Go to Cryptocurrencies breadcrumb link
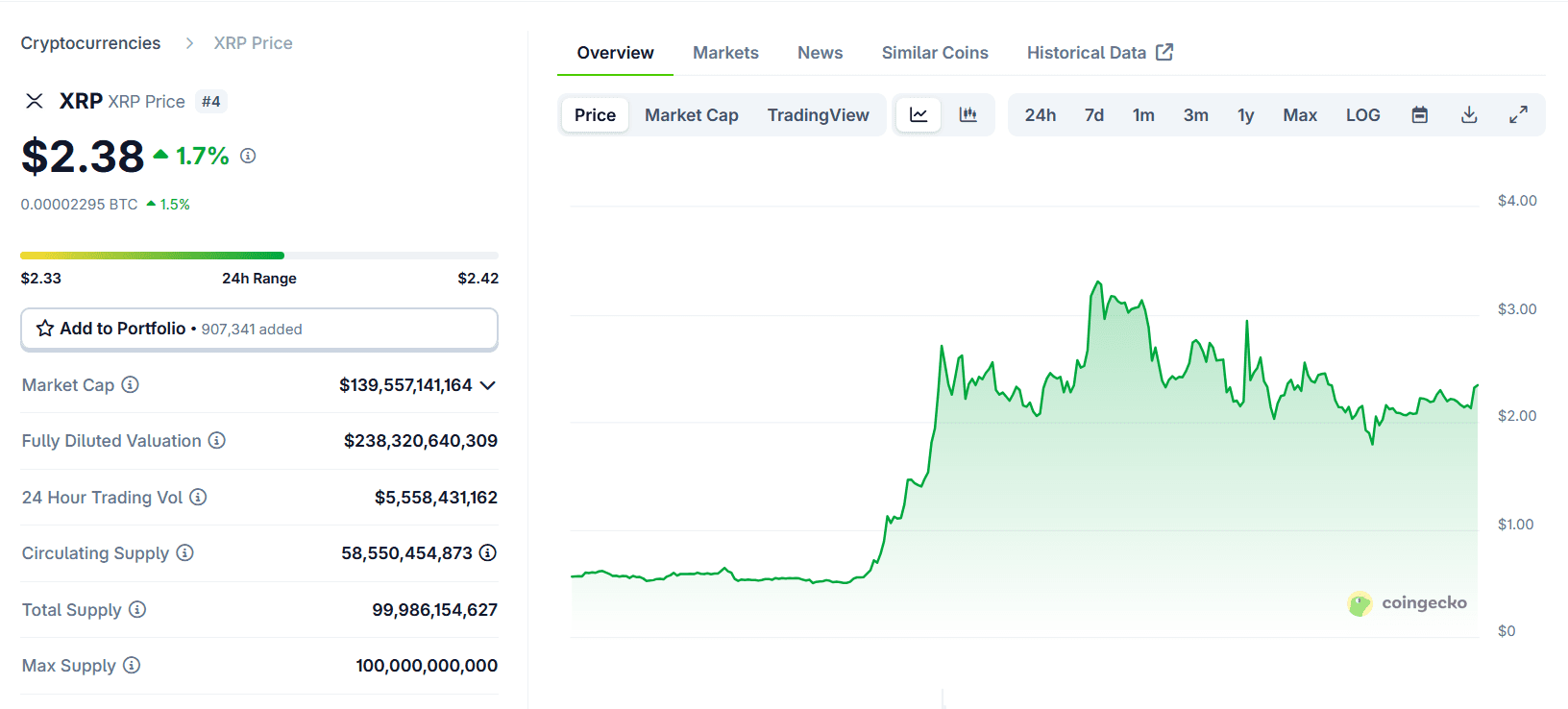The width and height of the screenshot is (1568, 709). click(x=90, y=43)
